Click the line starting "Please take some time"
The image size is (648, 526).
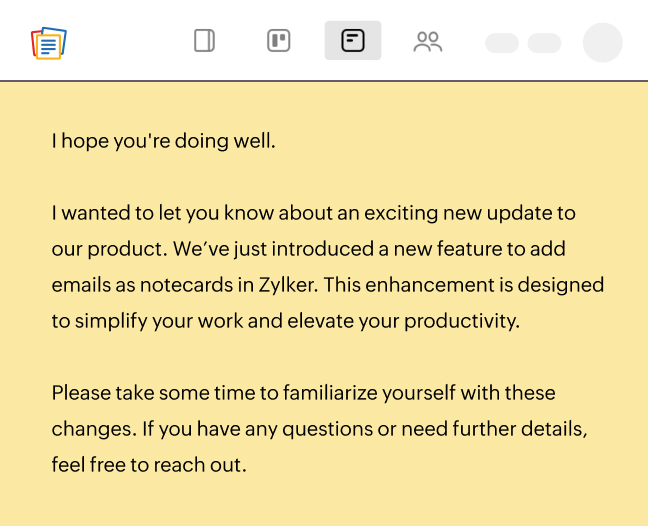(303, 393)
